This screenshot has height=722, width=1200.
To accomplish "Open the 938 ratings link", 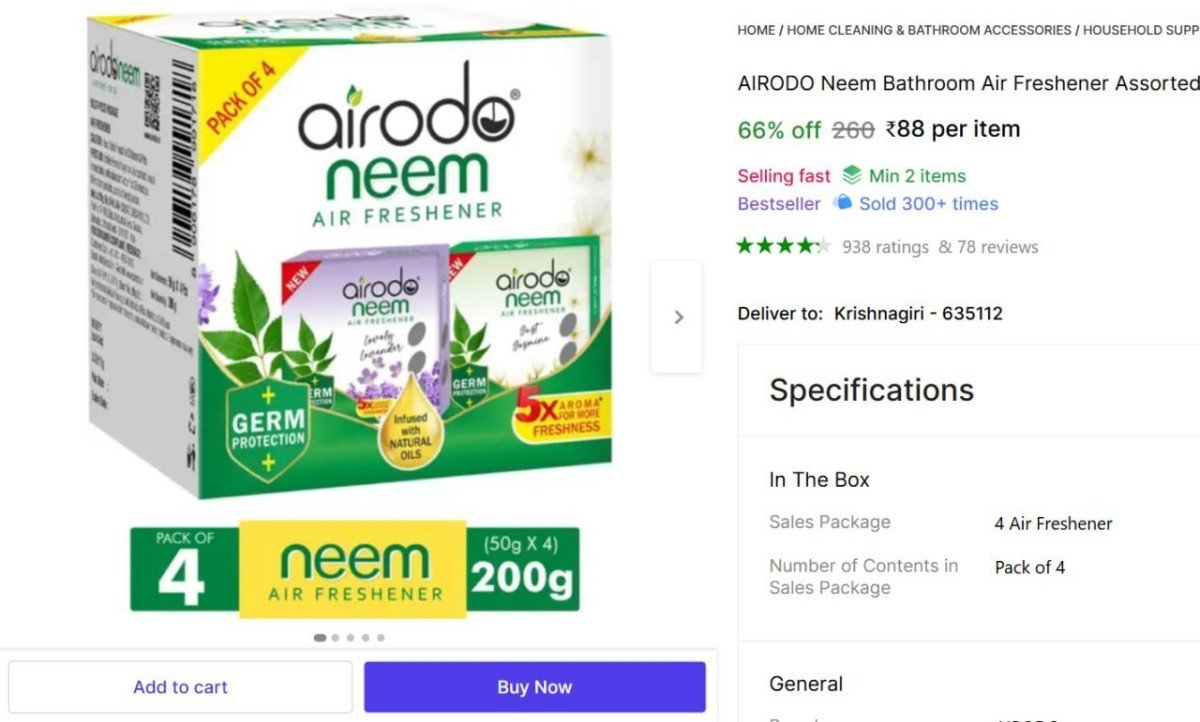I will pos(888,246).
